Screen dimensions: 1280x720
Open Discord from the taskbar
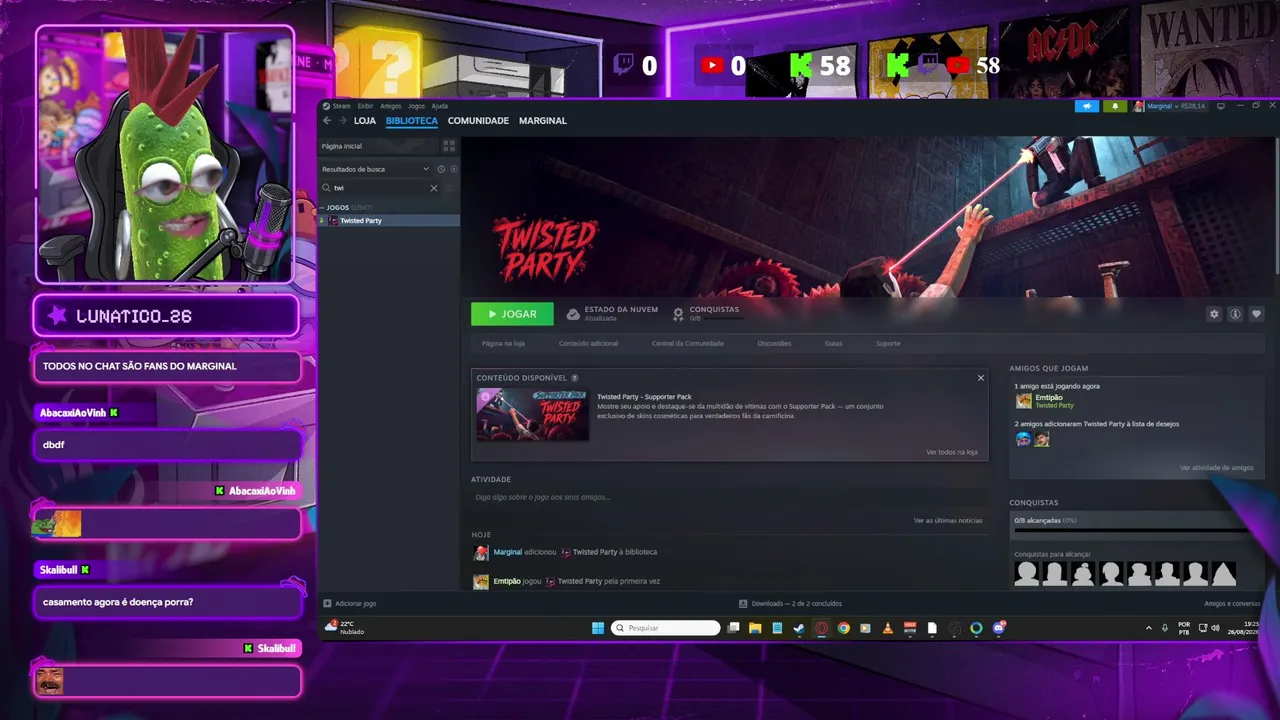(998, 628)
